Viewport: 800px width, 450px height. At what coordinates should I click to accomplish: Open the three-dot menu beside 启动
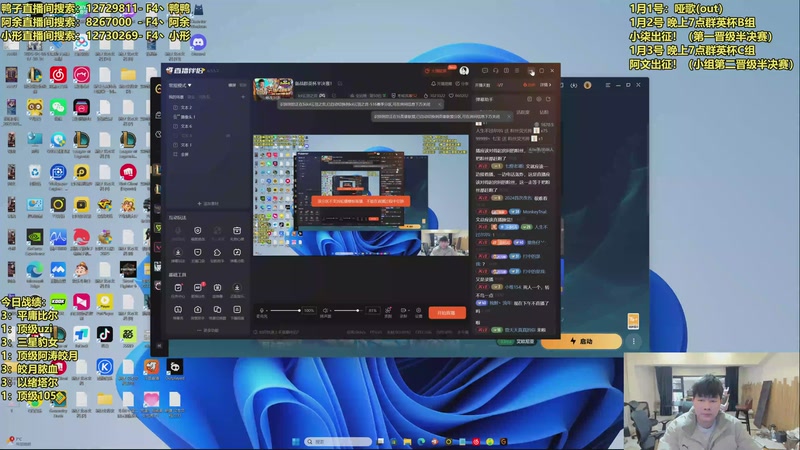pyautogui.click(x=634, y=341)
